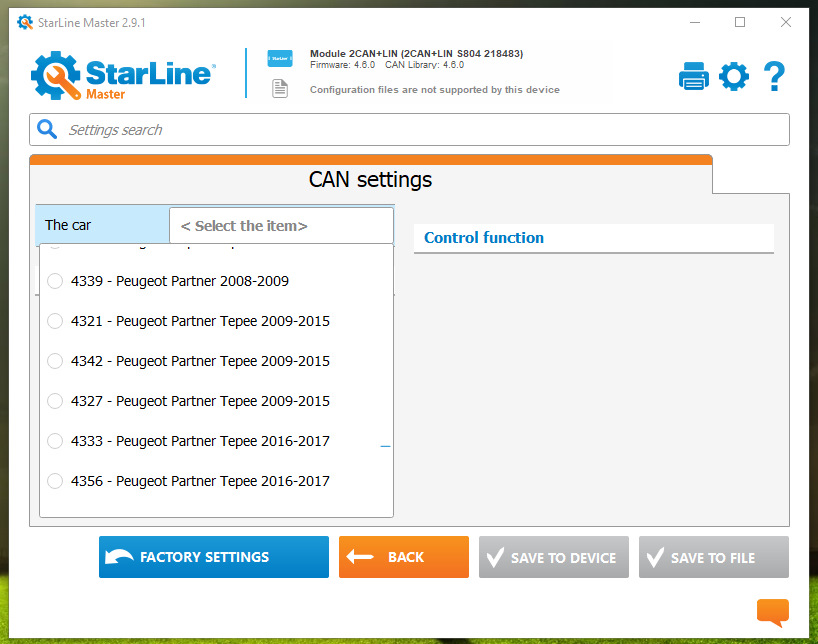Click the blue StarLine module device icon

point(280,58)
